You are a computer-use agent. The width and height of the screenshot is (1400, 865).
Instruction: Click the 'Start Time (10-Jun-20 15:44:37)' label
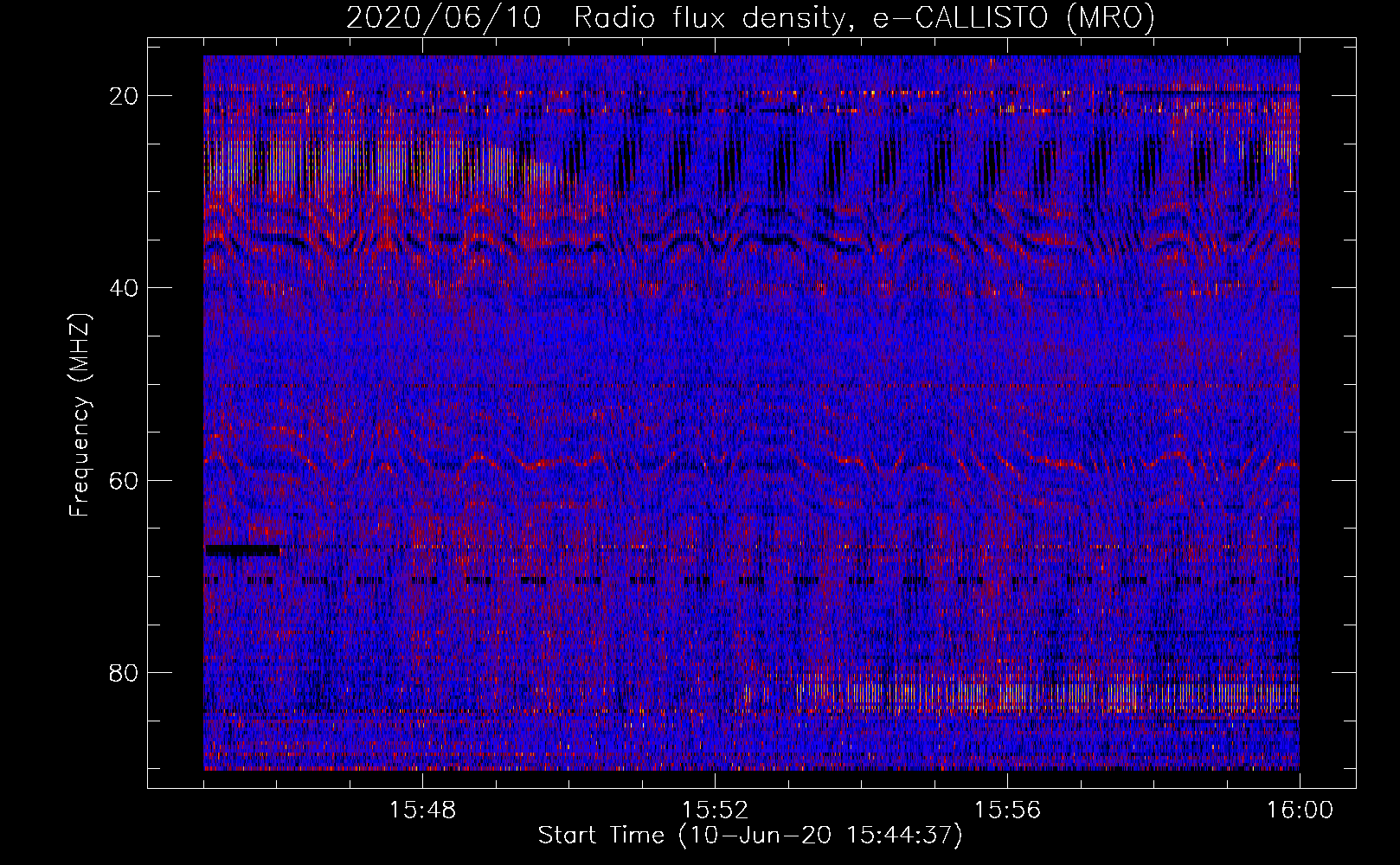click(x=750, y=836)
